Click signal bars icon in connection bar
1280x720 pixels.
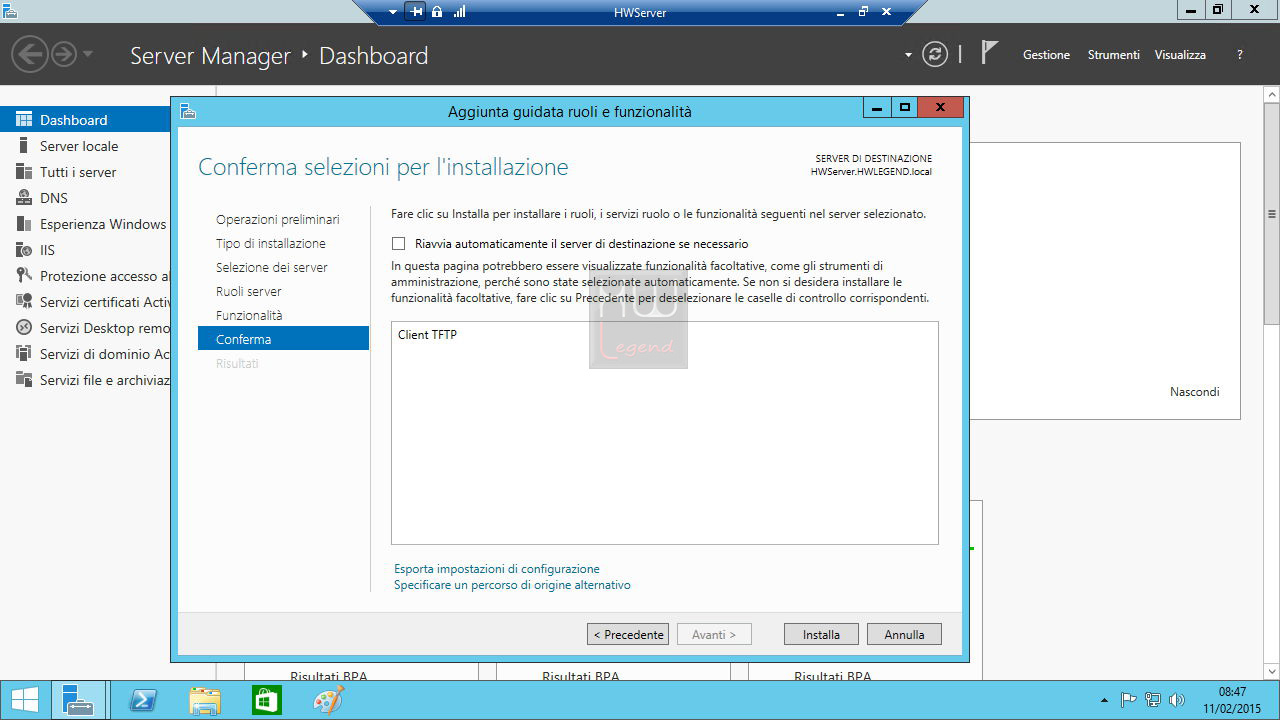[460, 12]
